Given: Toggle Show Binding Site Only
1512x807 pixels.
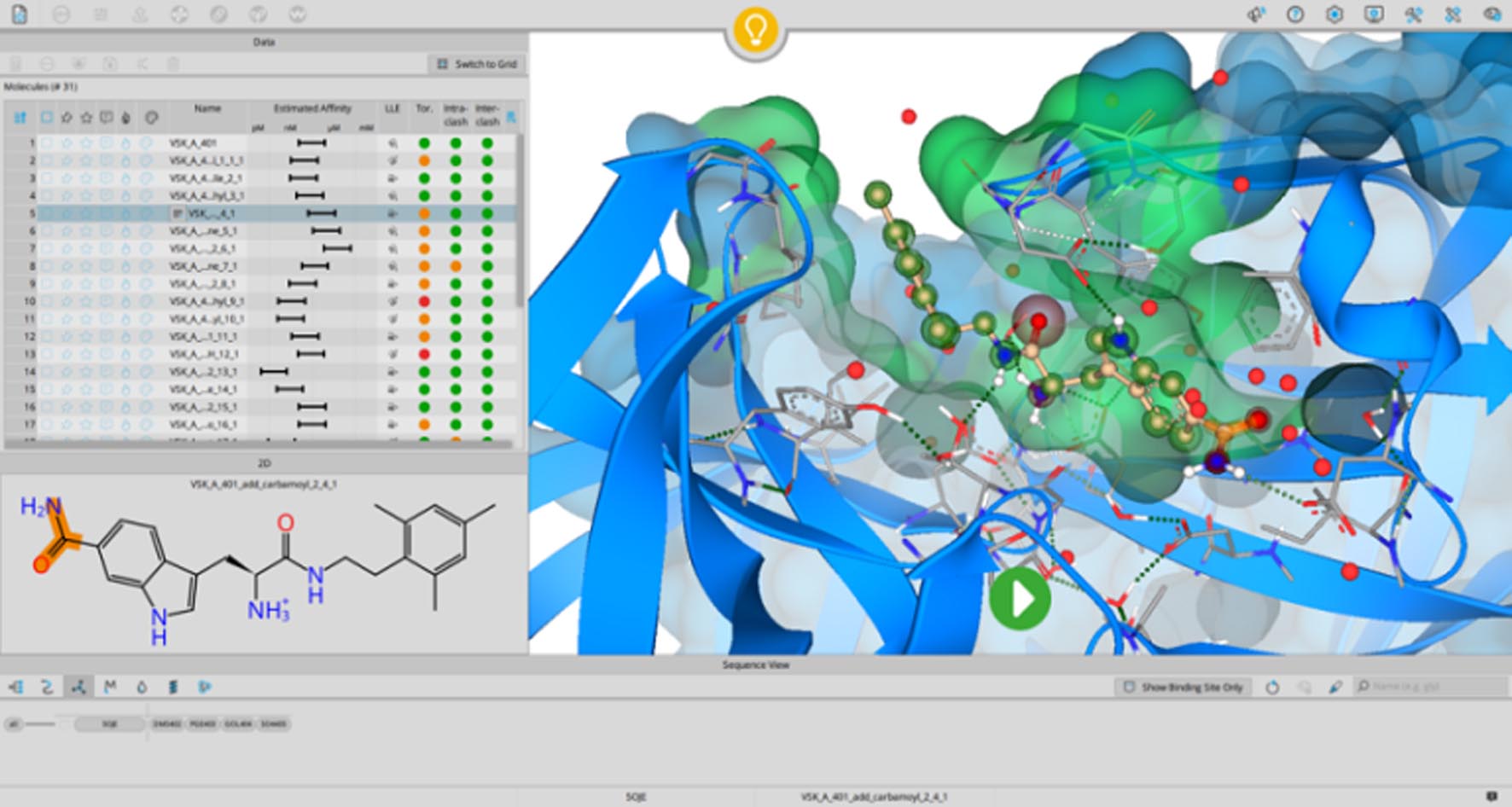Looking at the screenshot, I should 1183,687.
